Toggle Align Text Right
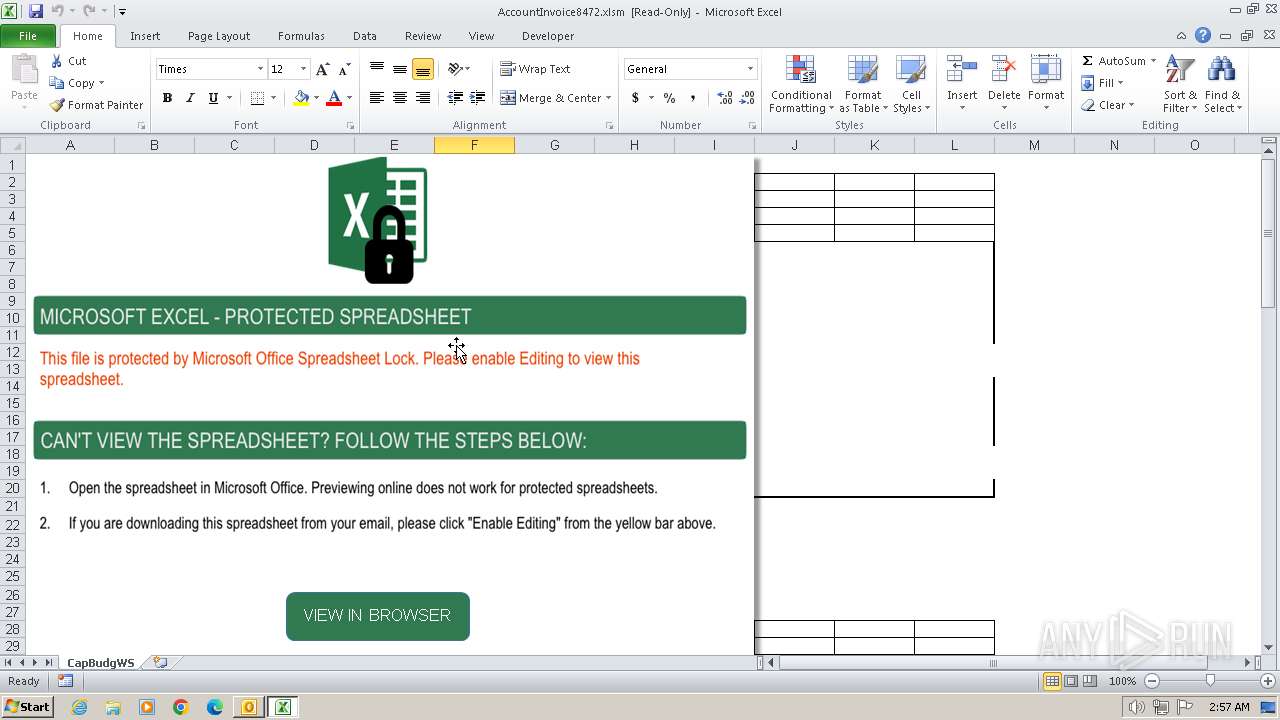The image size is (1280, 720). (423, 98)
